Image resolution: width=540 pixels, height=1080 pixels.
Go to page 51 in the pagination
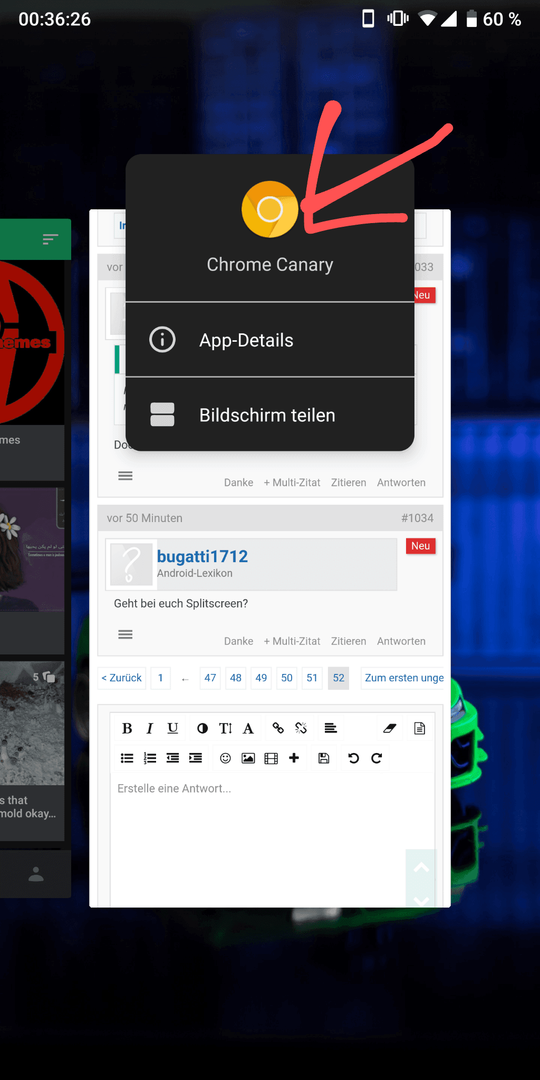coord(312,678)
